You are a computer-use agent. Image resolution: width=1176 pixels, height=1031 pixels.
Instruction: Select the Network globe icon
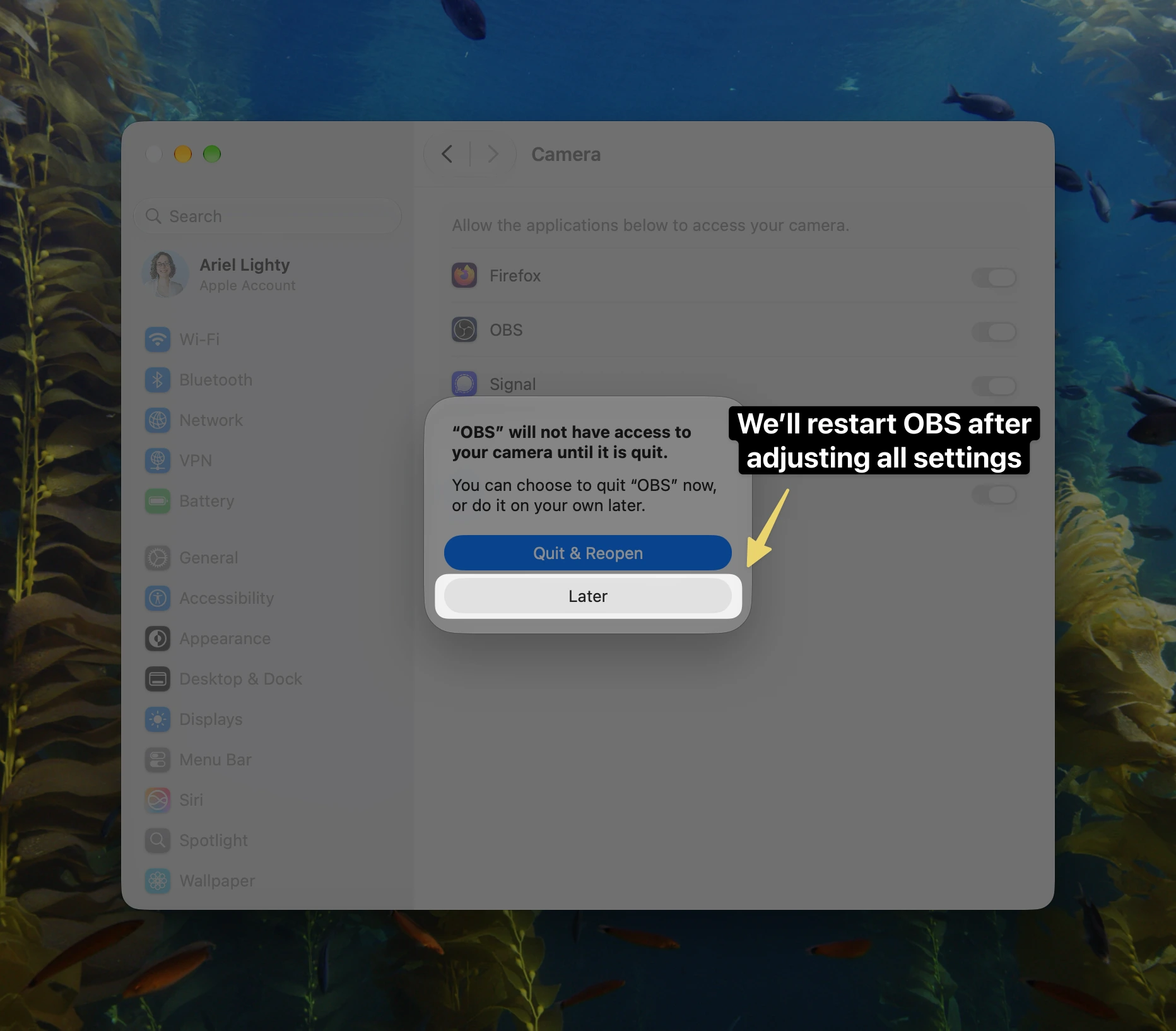(158, 420)
